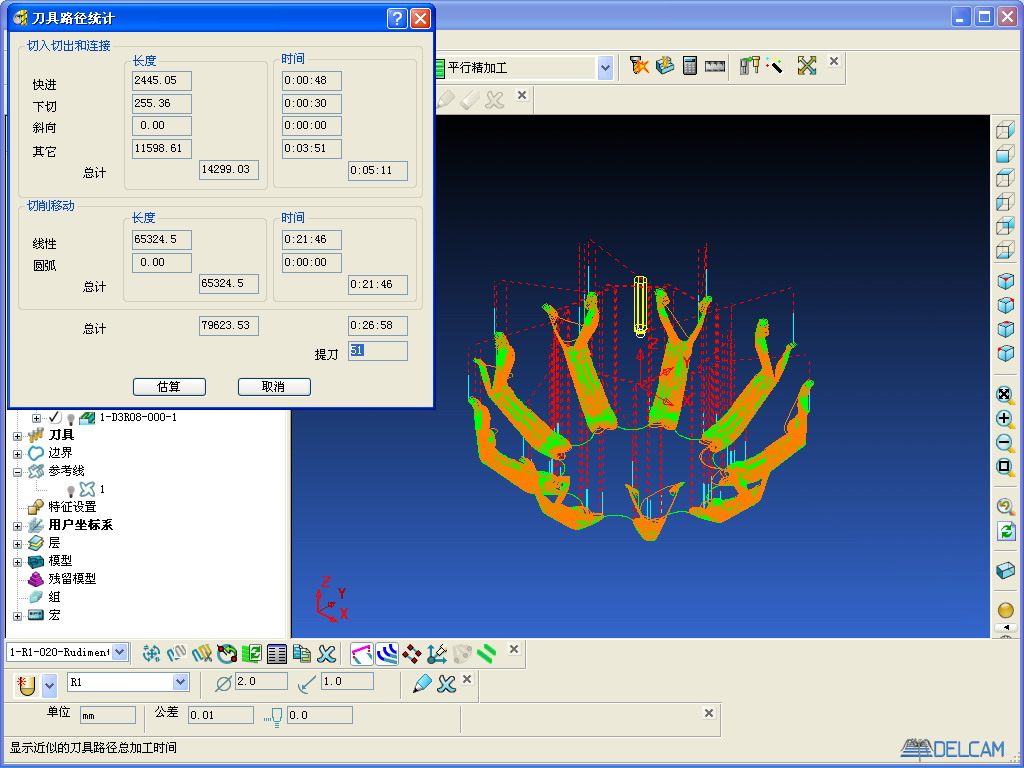Click the previous view magnifier icon
The height and width of the screenshot is (768, 1024).
tap(1005, 507)
